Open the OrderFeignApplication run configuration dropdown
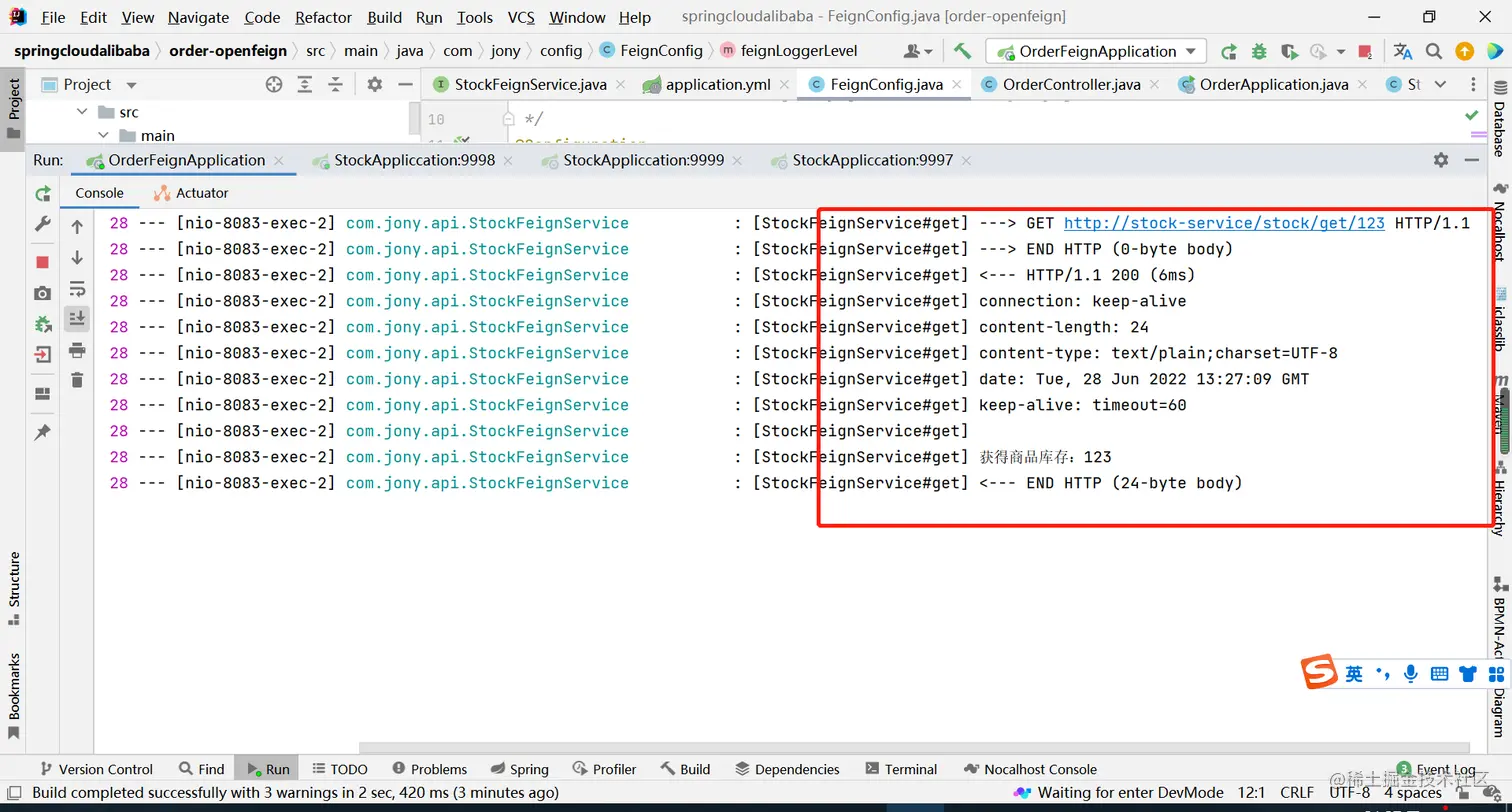 pyautogui.click(x=1096, y=51)
